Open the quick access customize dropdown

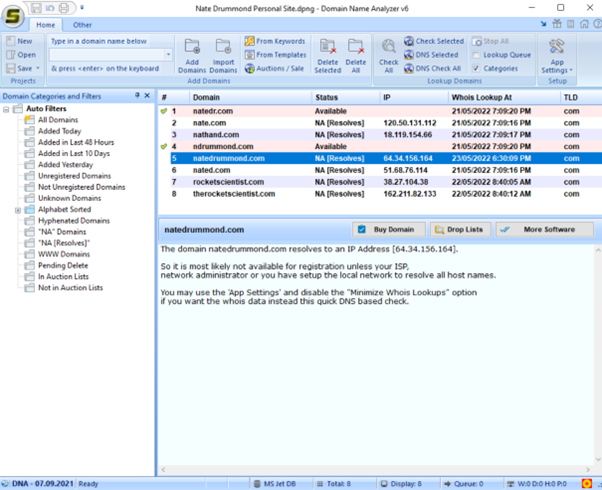pyautogui.click(x=82, y=7)
